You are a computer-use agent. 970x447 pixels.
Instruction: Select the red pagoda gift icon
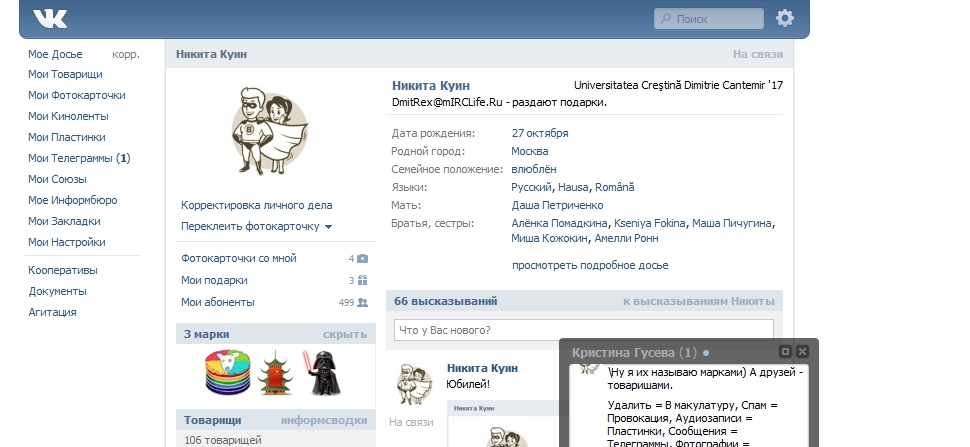(275, 373)
